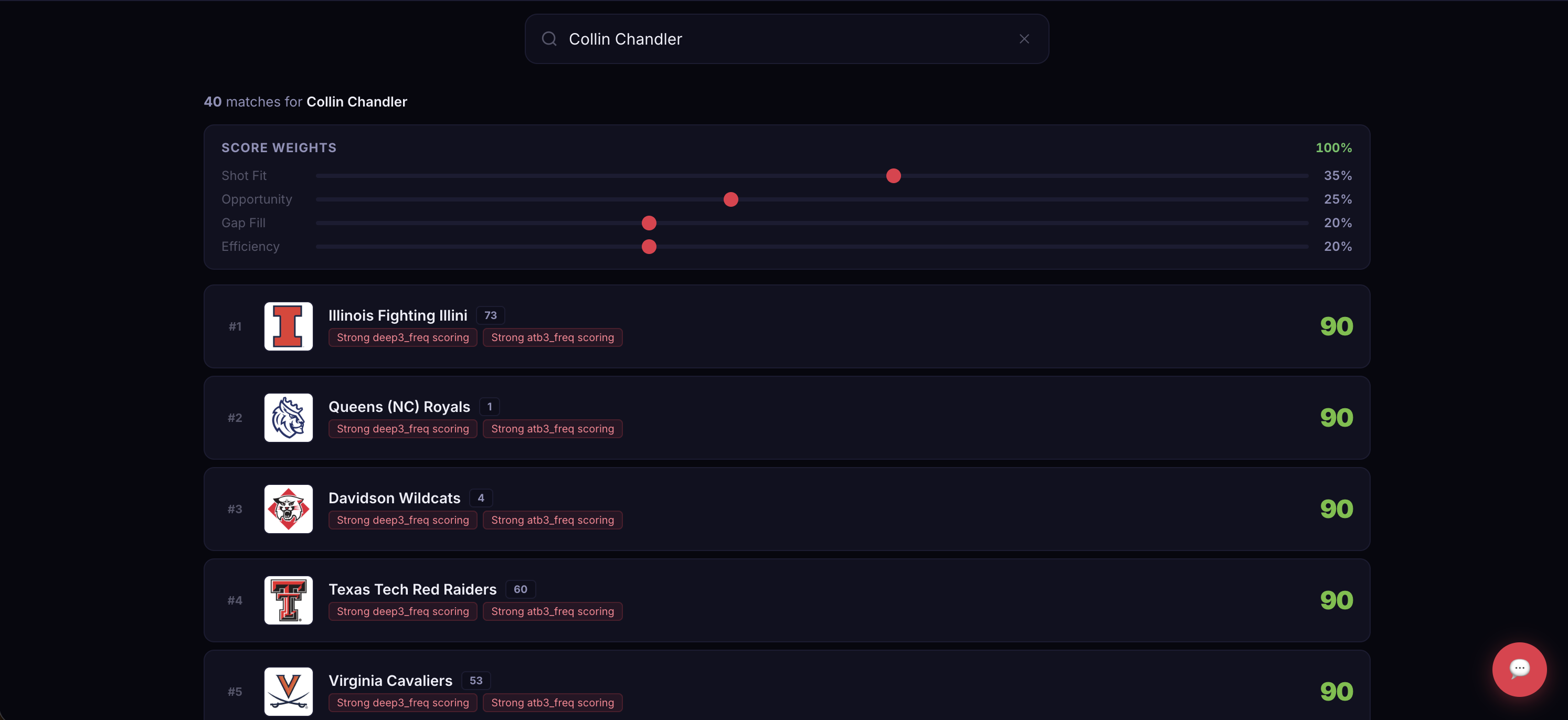This screenshot has height=720, width=1568.
Task: Click the Opportunity slider handle
Action: (x=730, y=199)
